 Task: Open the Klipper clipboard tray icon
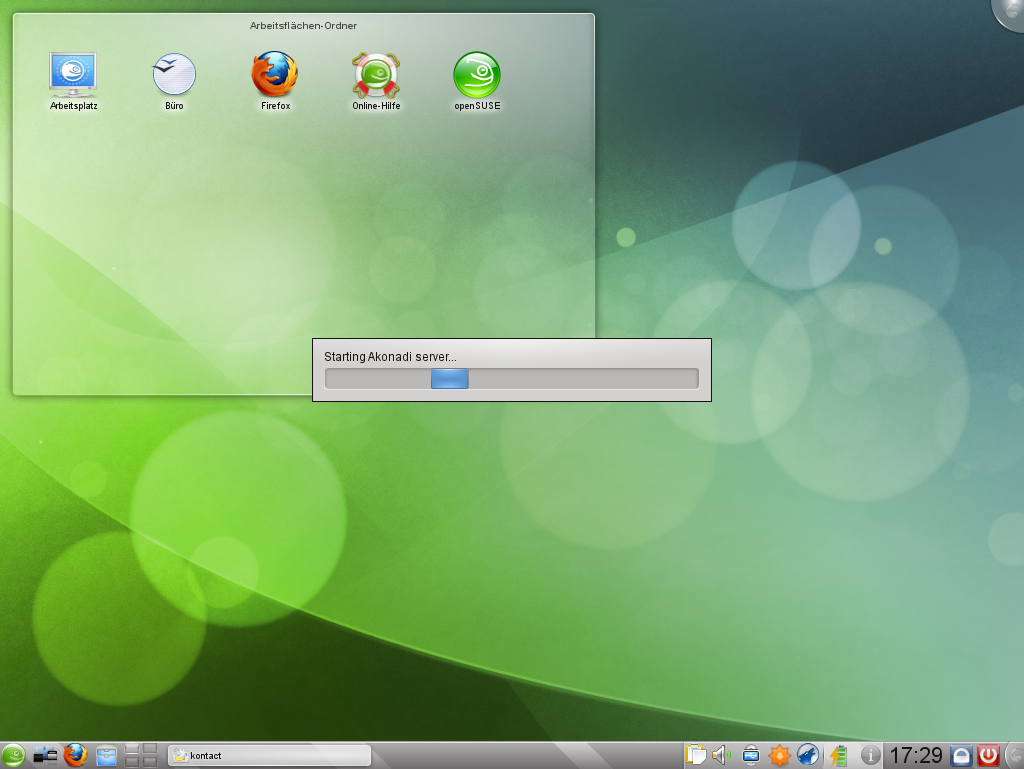(x=695, y=755)
